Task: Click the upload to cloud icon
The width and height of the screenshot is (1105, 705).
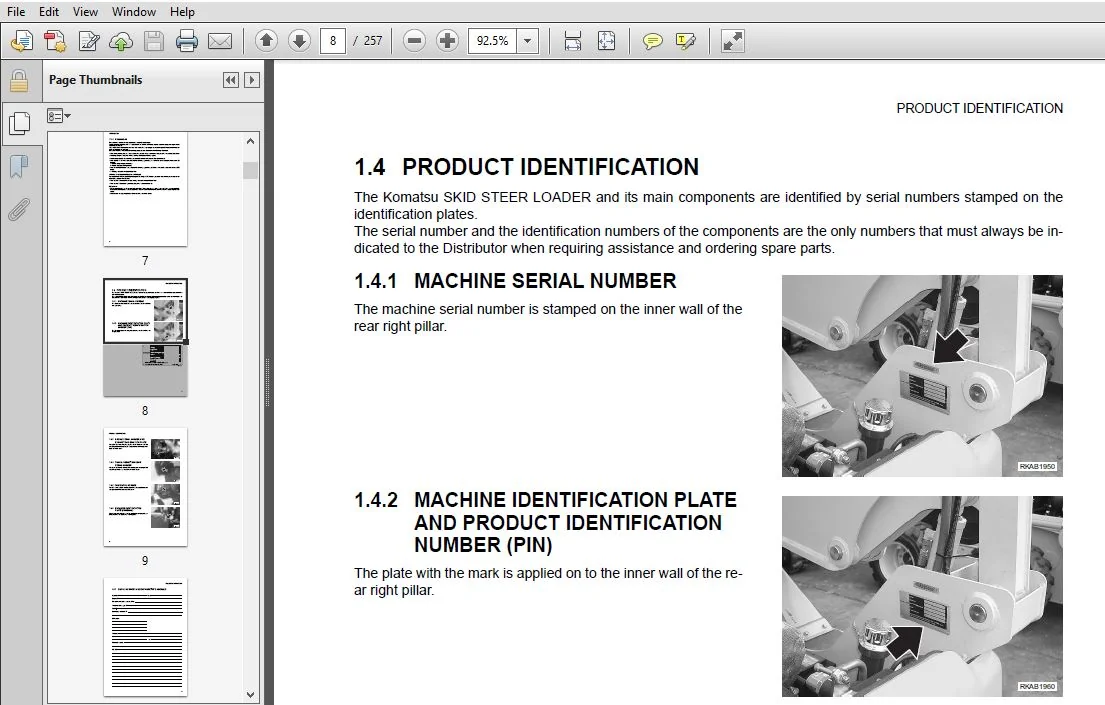Action: (x=121, y=41)
